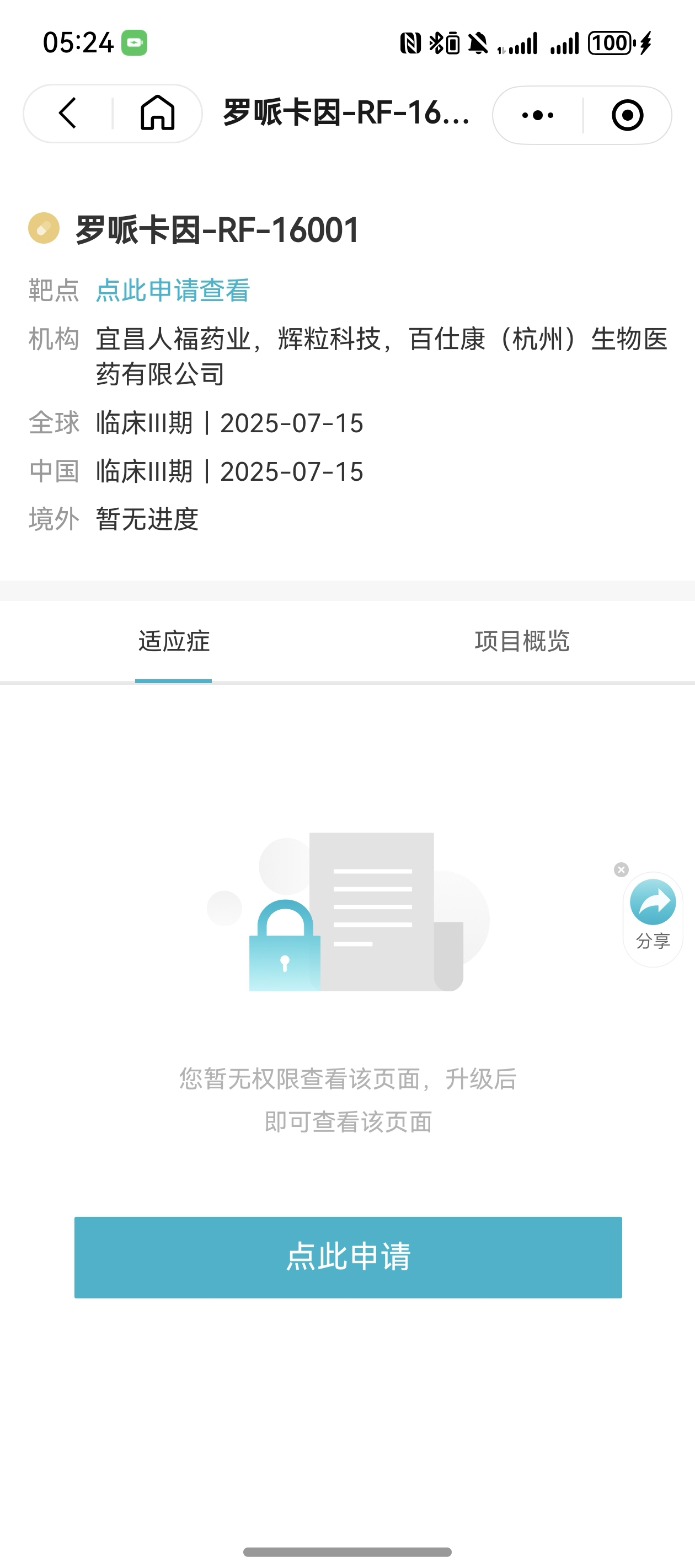
Task: Tap the mini program close circle icon
Action: click(x=627, y=115)
